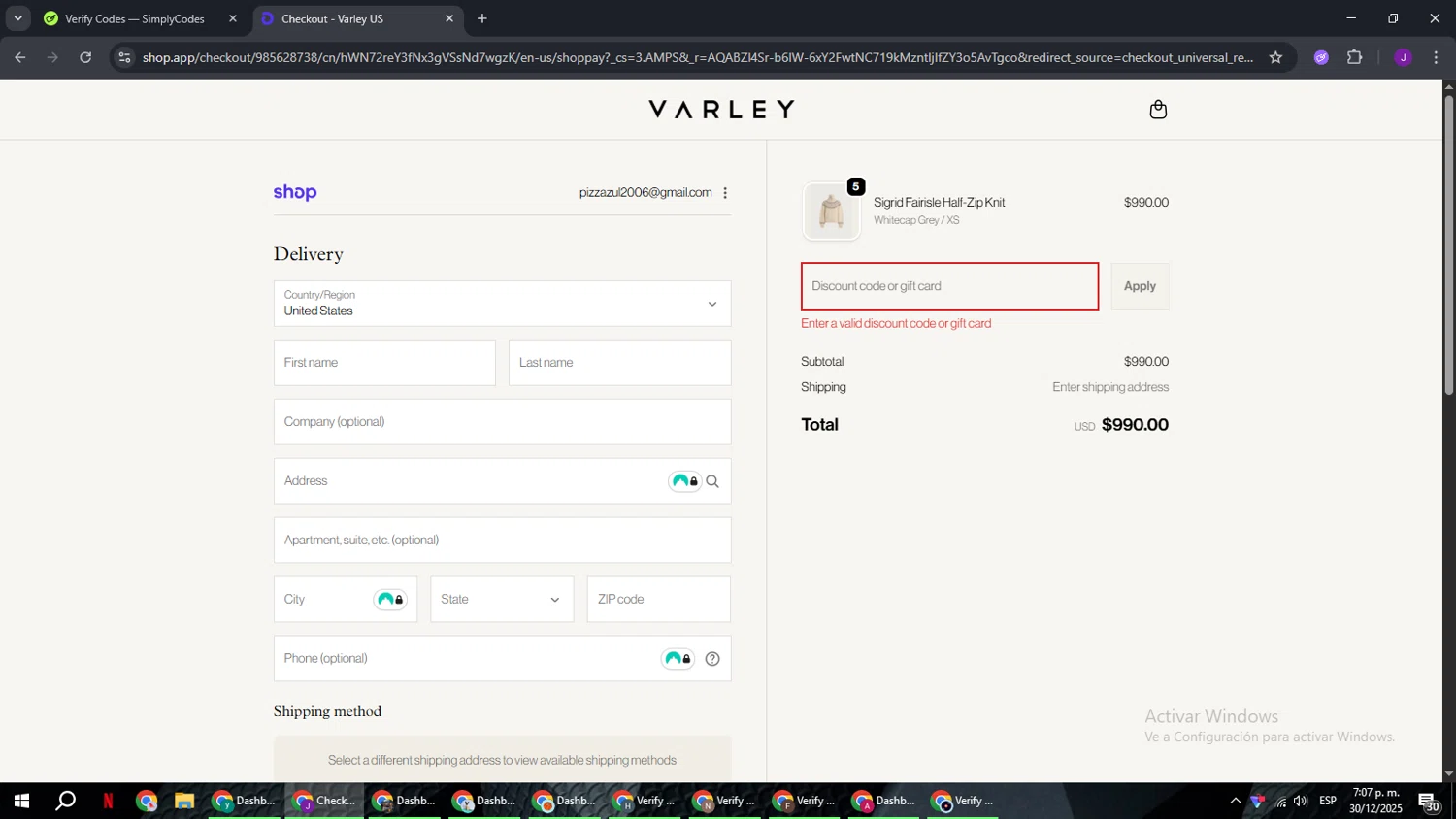
Task: Open a new browser tab
Action: coord(482,18)
